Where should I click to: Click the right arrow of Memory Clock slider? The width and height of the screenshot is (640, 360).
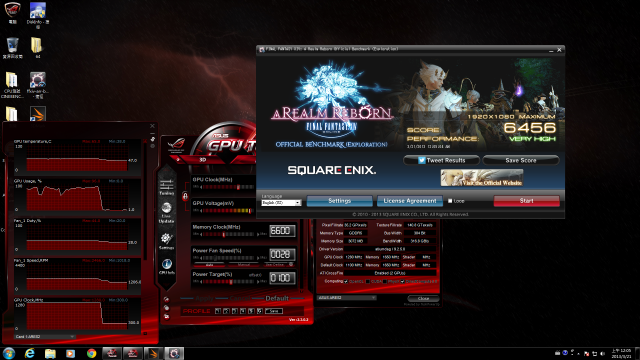tap(258, 234)
